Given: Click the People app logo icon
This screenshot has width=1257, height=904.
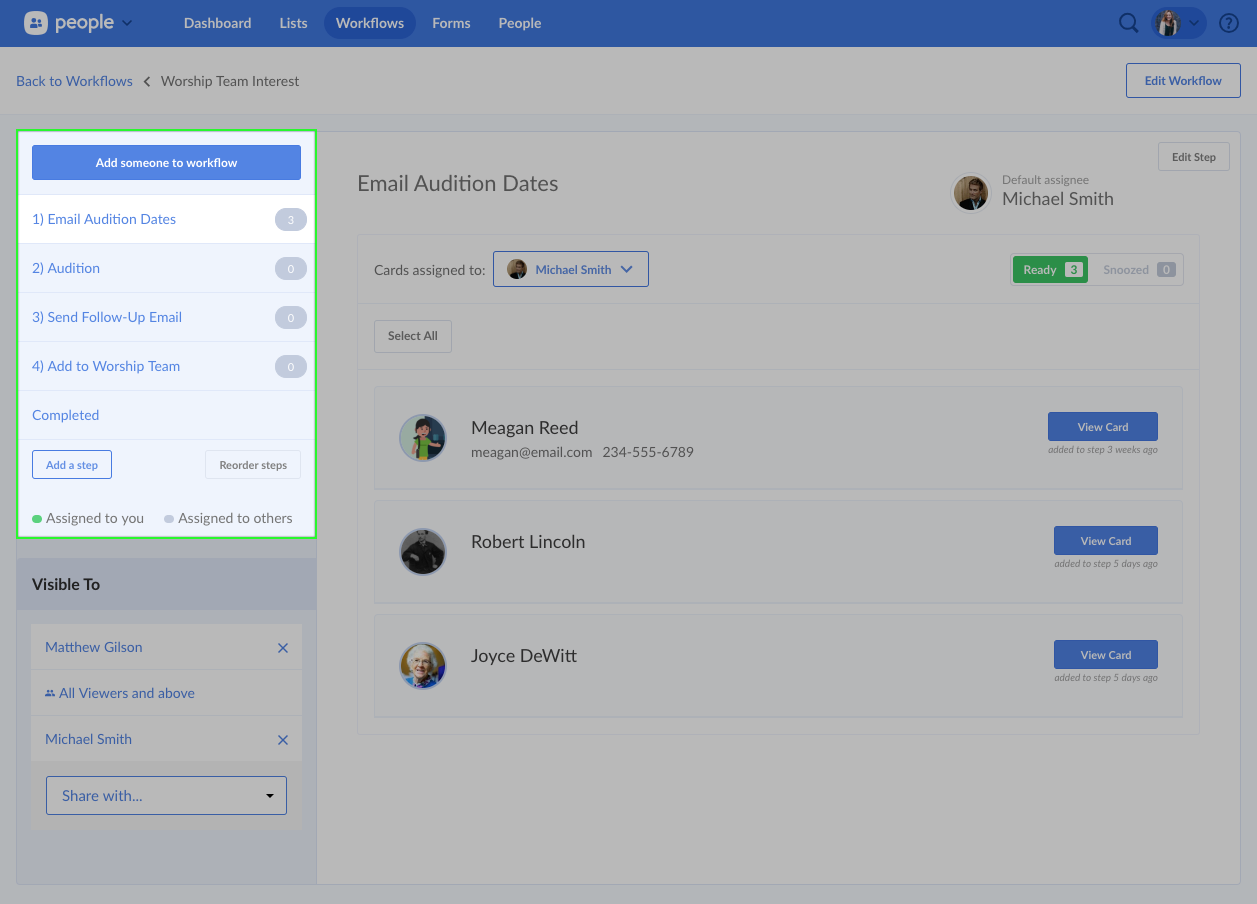Looking at the screenshot, I should (36, 23).
